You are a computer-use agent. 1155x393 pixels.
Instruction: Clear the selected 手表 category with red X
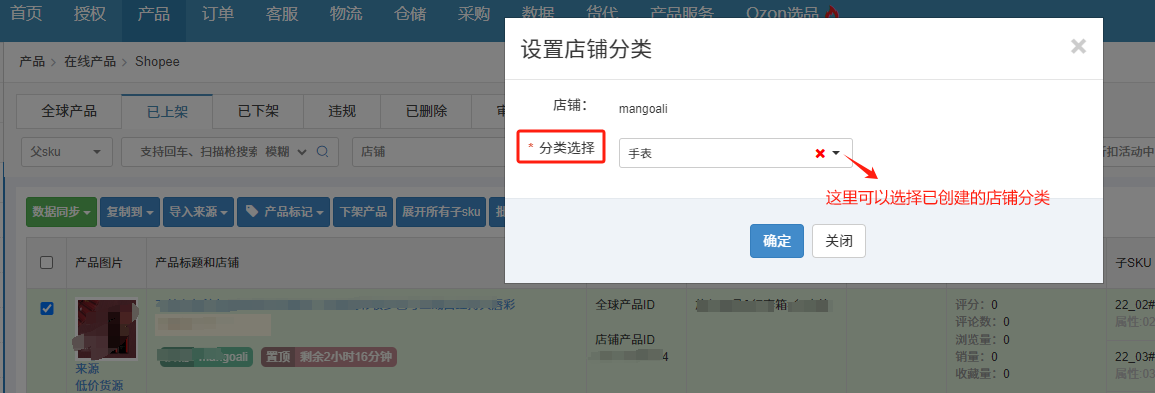point(820,153)
